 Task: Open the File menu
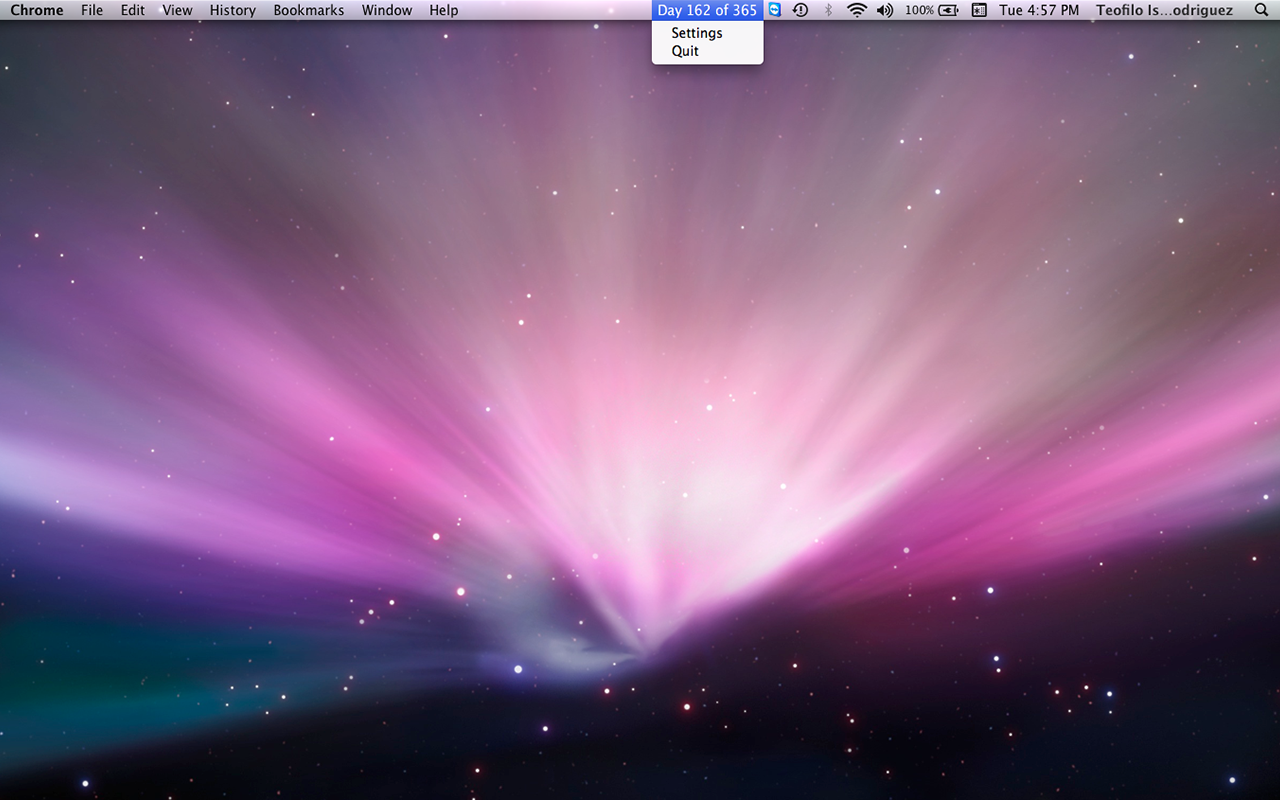(92, 10)
